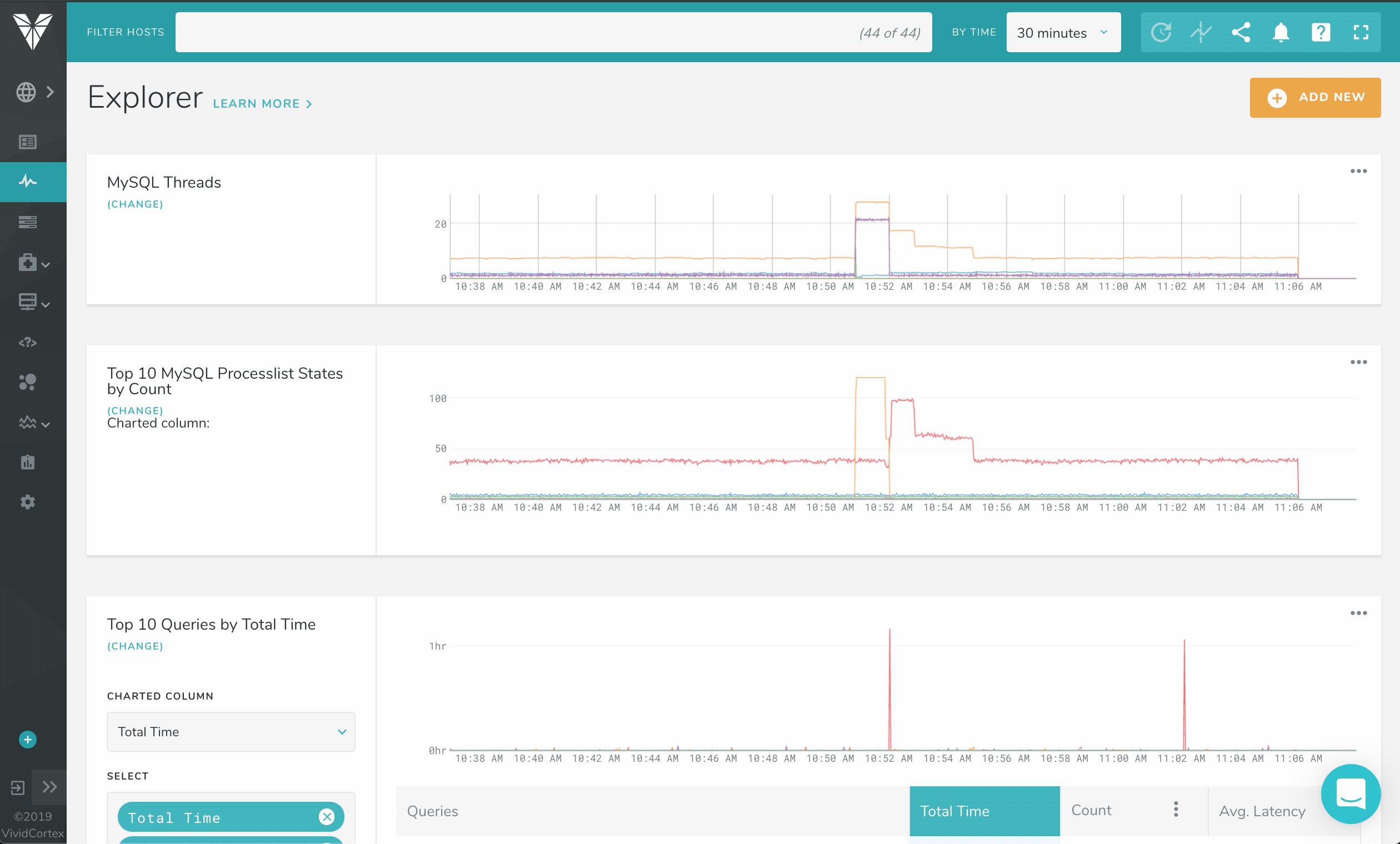The image size is (1400, 844).
Task: Click the Add New button
Action: tap(1315, 98)
